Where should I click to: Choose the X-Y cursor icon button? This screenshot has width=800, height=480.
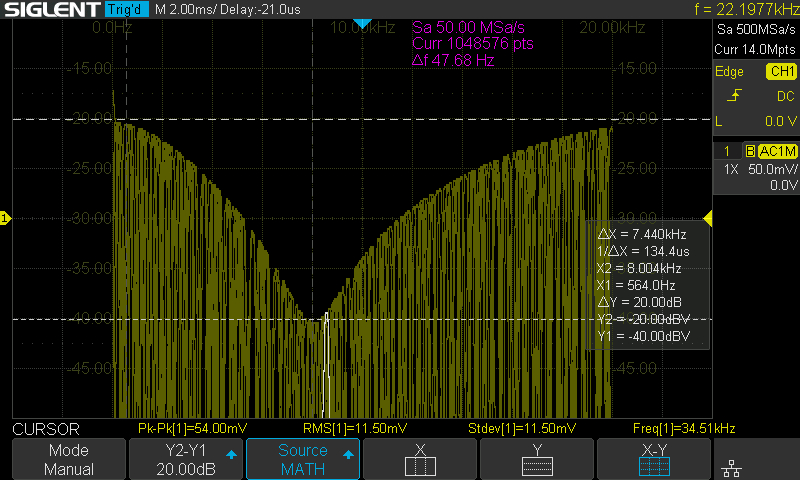click(655, 459)
